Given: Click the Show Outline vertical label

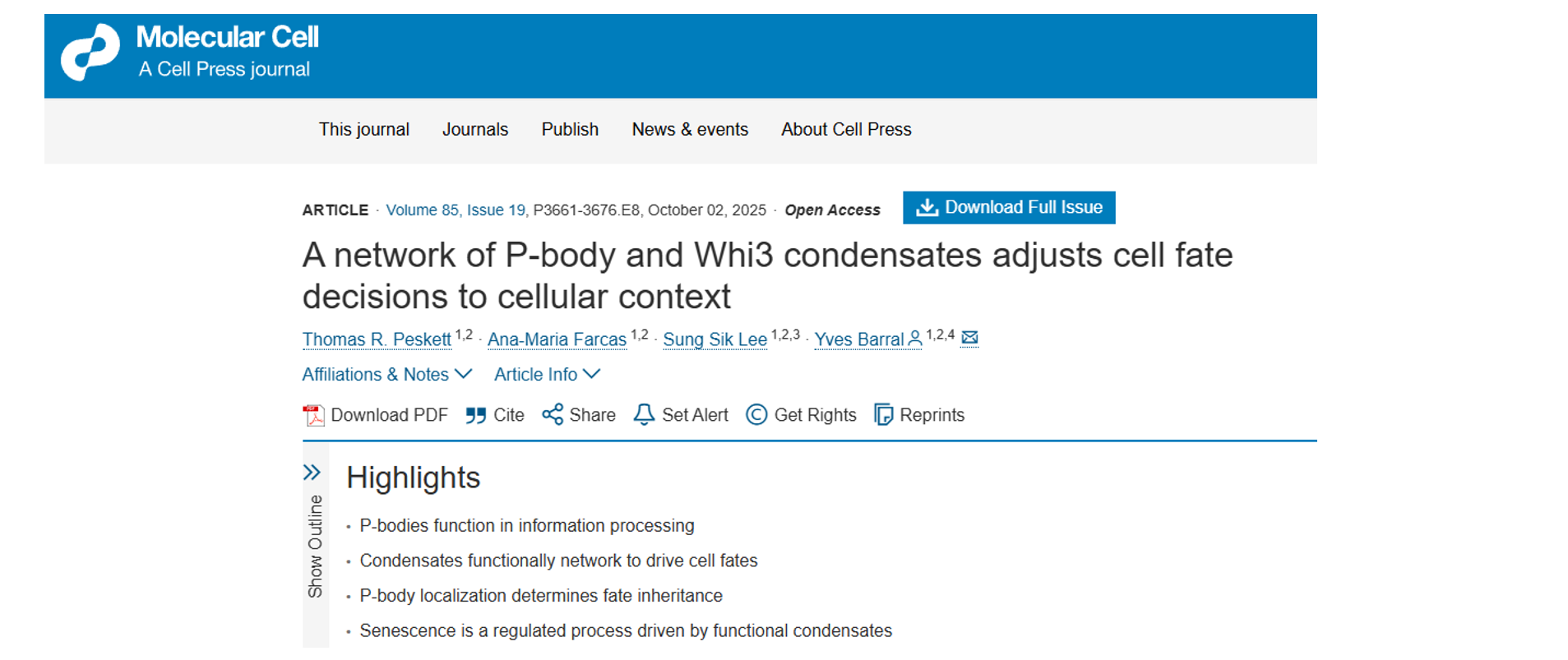Looking at the screenshot, I should 315,547.
